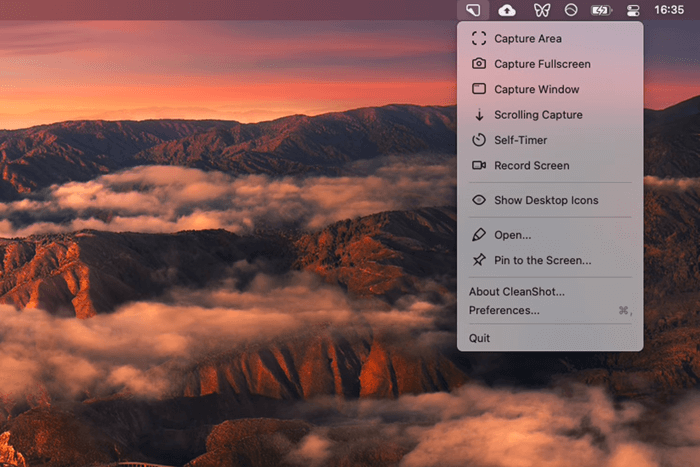This screenshot has width=700, height=467.
Task: Click the CleanShot menu bar icon
Action: click(473, 10)
